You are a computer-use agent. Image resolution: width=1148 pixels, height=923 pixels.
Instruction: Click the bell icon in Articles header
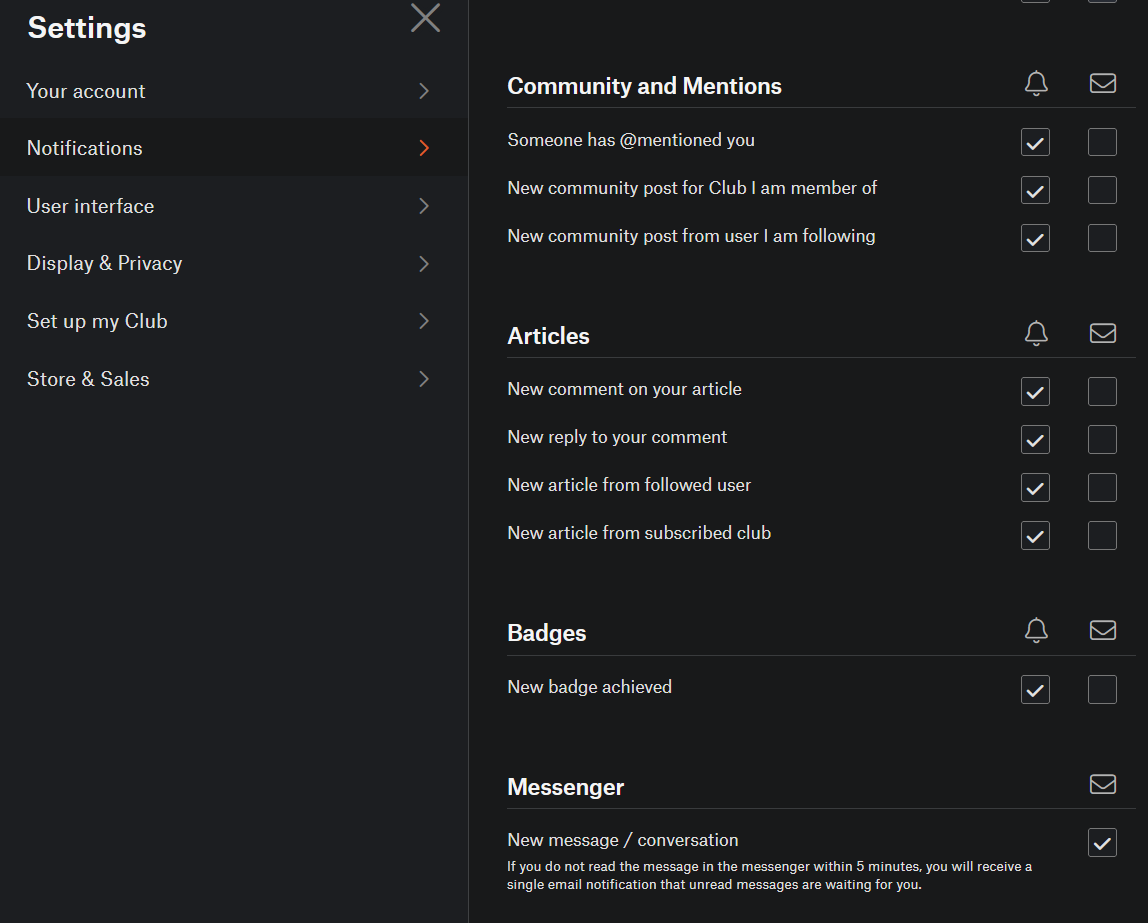[x=1036, y=334]
